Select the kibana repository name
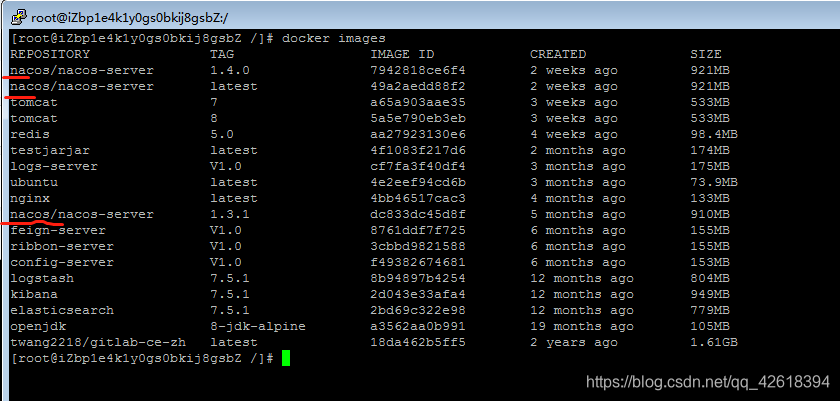The width and height of the screenshot is (840, 401). click(x=34, y=295)
